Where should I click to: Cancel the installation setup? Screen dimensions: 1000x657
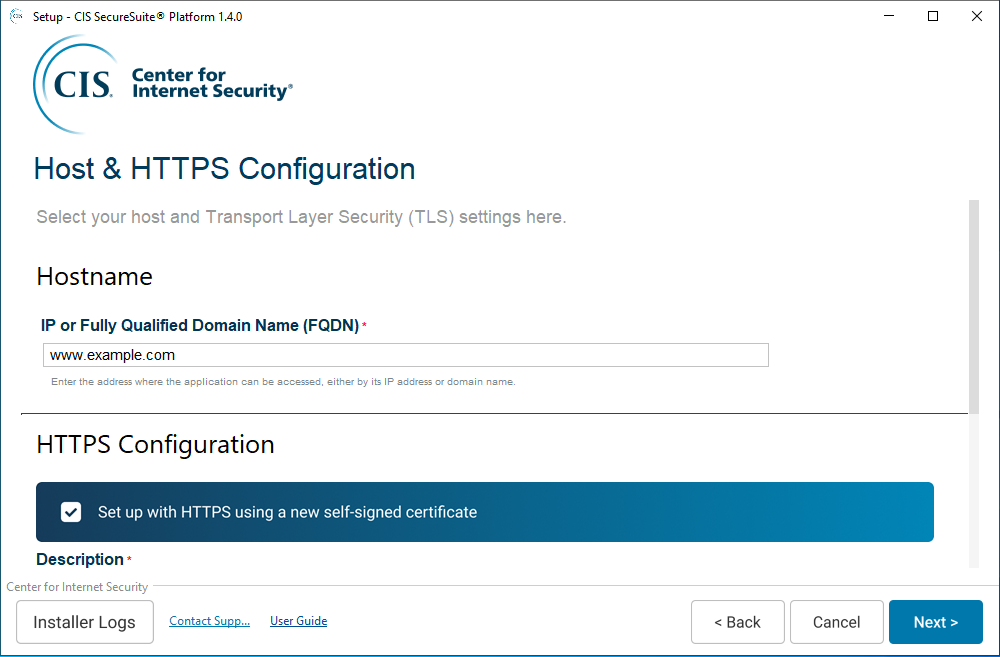click(836, 622)
